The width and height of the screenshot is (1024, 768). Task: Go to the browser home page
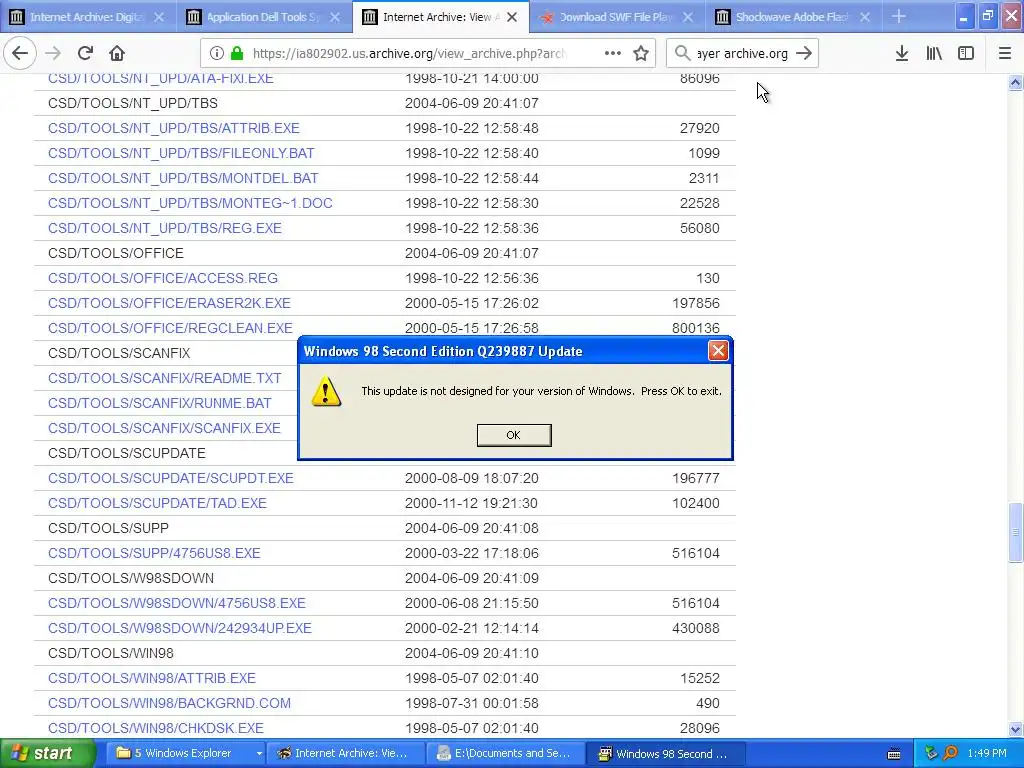coord(117,54)
